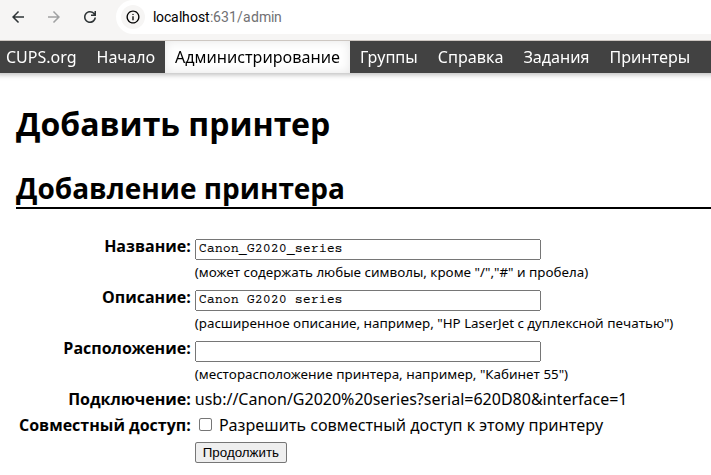The width and height of the screenshot is (711, 475).
Task: Click the 'Разрешить совместный доступ' label text
Action: coord(411,426)
